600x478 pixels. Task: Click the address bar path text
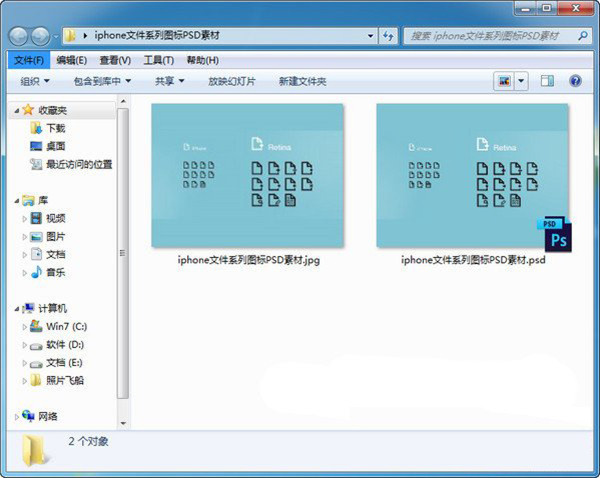click(x=157, y=36)
